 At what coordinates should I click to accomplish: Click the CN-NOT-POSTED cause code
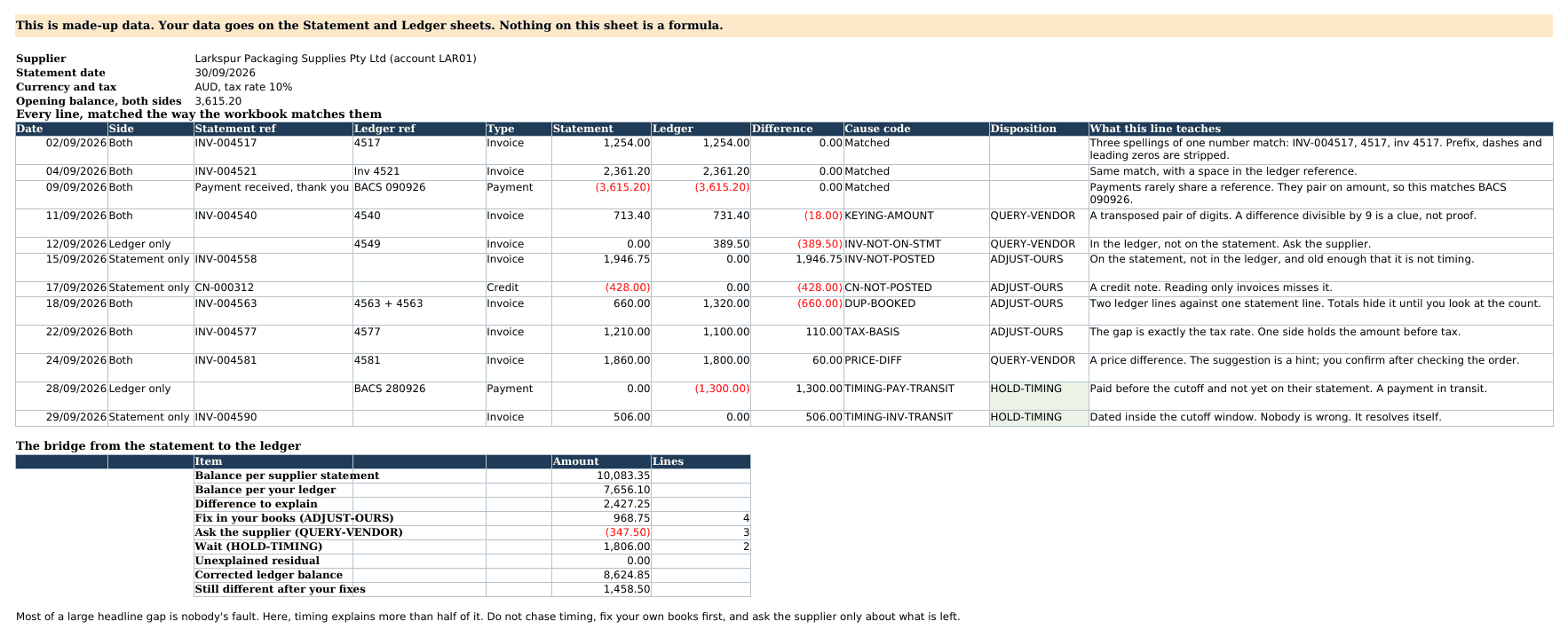click(x=915, y=287)
